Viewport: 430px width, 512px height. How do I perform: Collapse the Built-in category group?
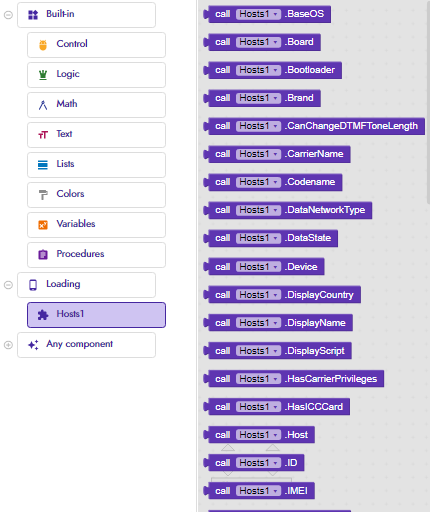[x=8, y=15]
